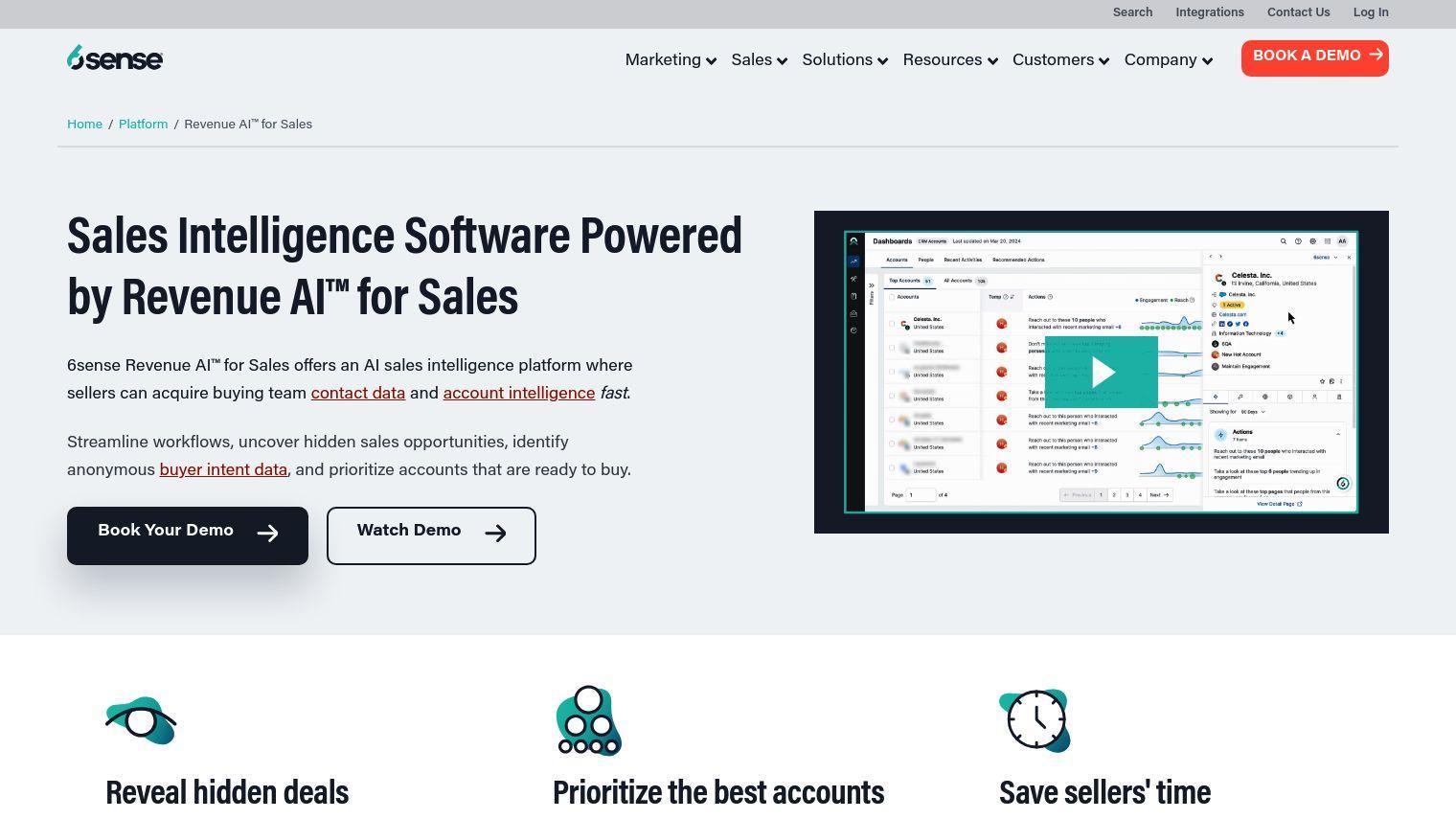Expand the Sales navigation dropdown
Screen dimensions: 1456x819
click(x=759, y=59)
